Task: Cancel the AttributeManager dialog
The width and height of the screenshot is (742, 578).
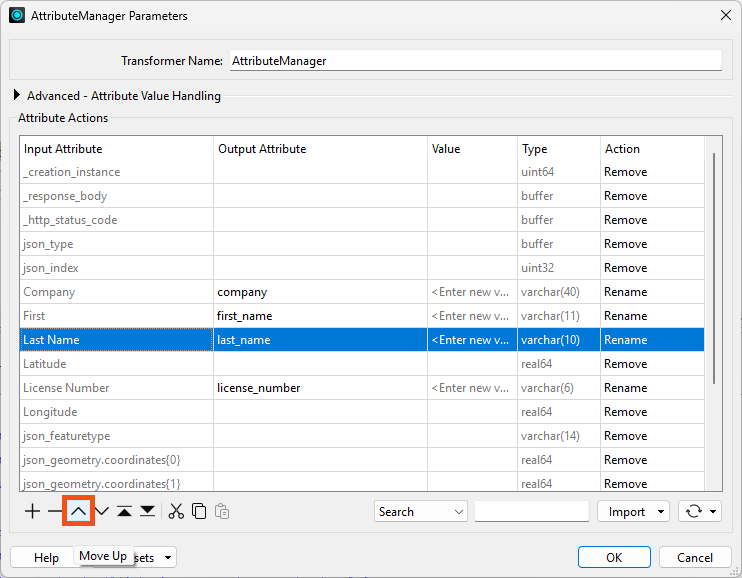Action: pyautogui.click(x=695, y=557)
